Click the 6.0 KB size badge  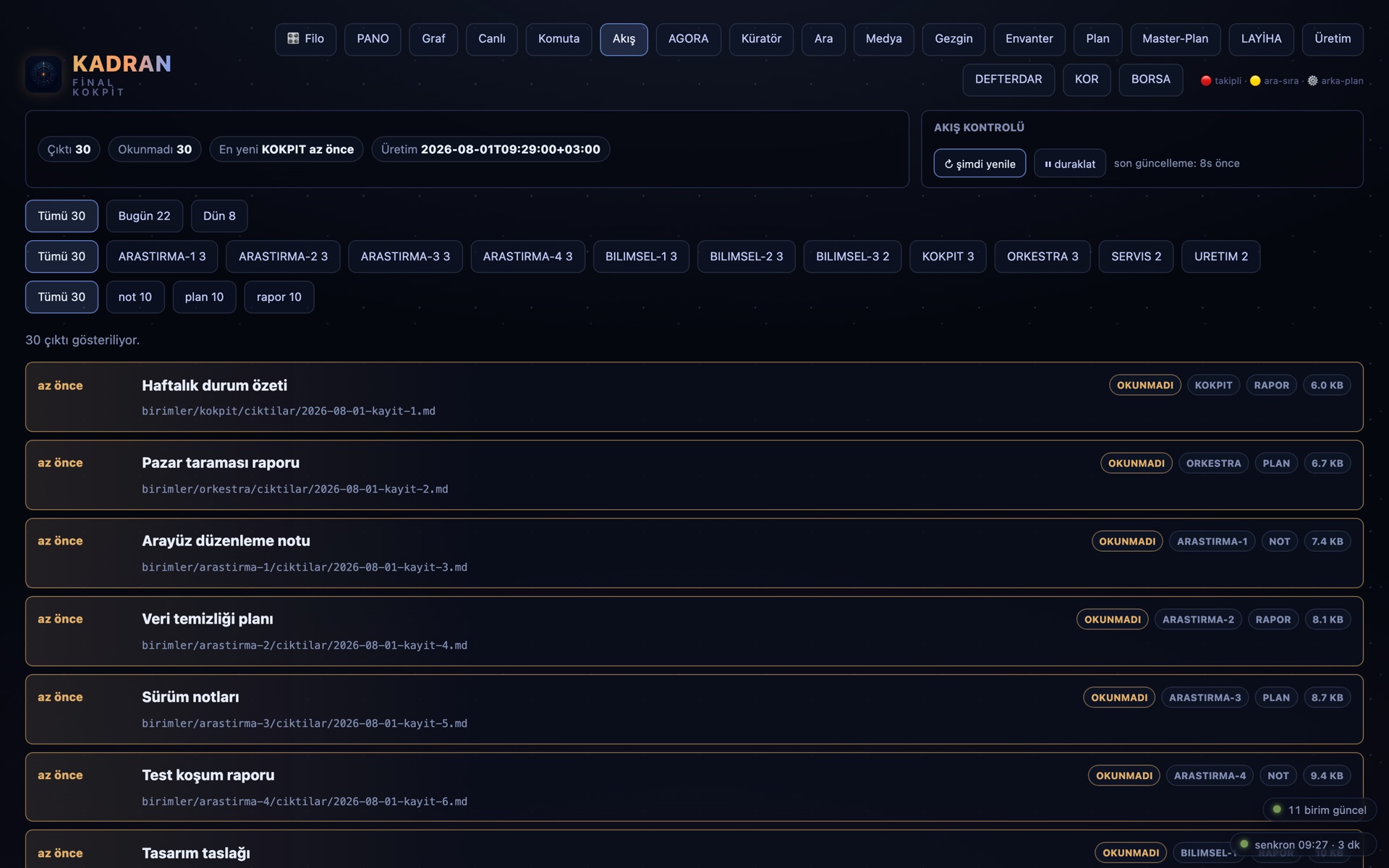pyautogui.click(x=1327, y=385)
